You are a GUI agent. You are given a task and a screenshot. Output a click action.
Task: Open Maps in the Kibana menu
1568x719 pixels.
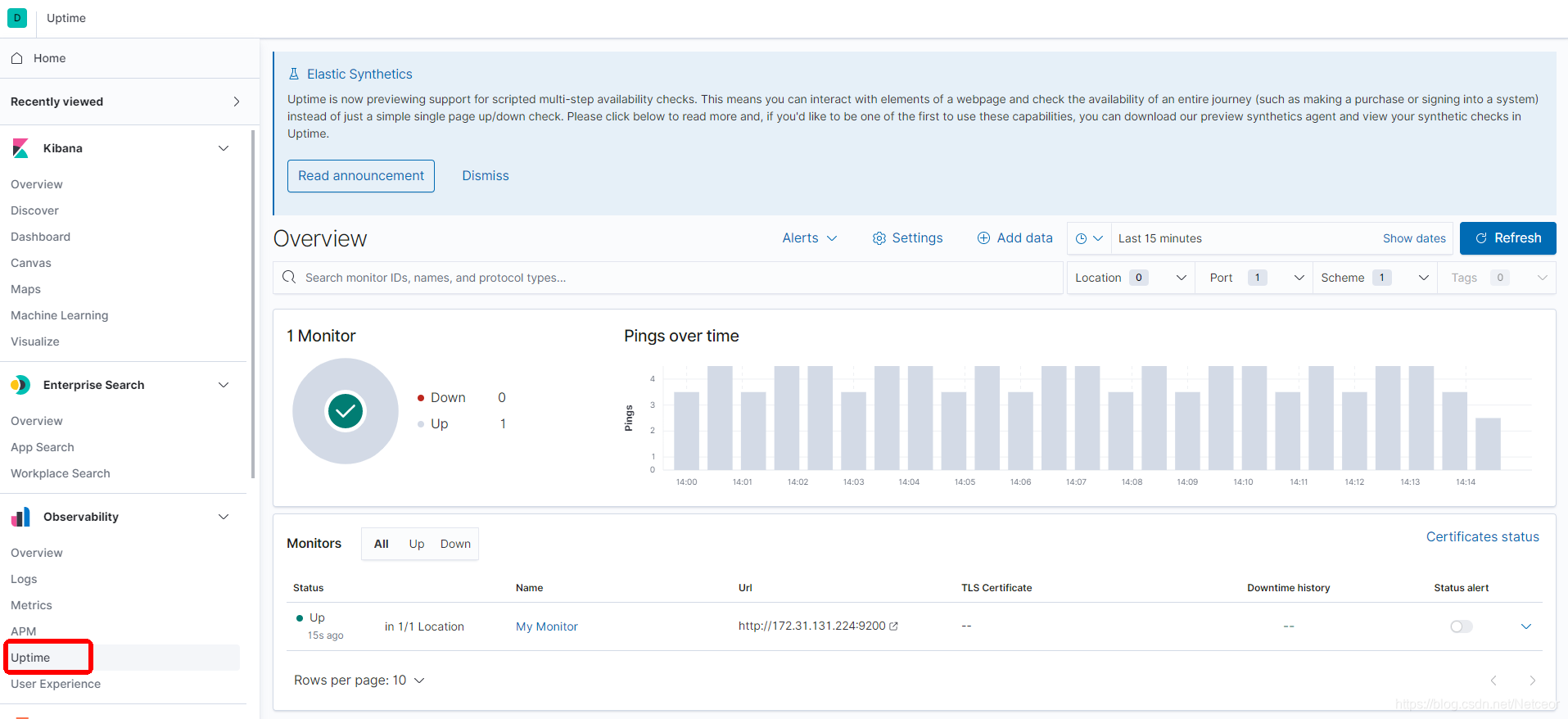click(x=25, y=289)
